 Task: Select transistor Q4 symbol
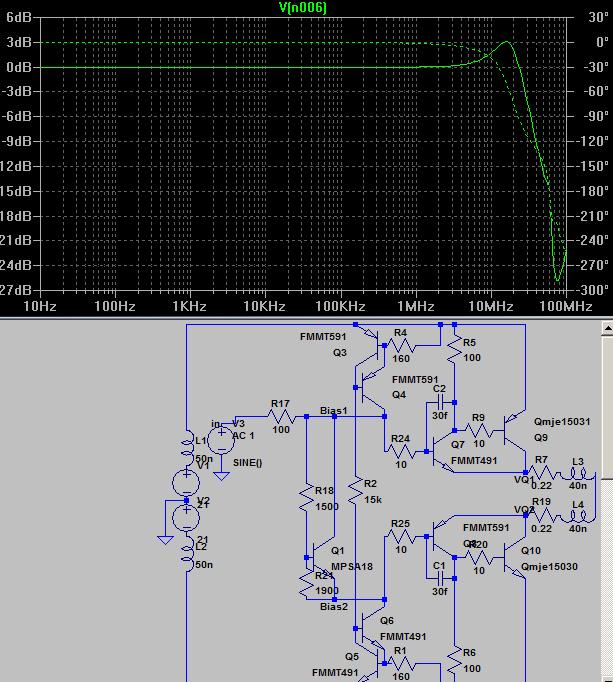pyautogui.click(x=370, y=388)
